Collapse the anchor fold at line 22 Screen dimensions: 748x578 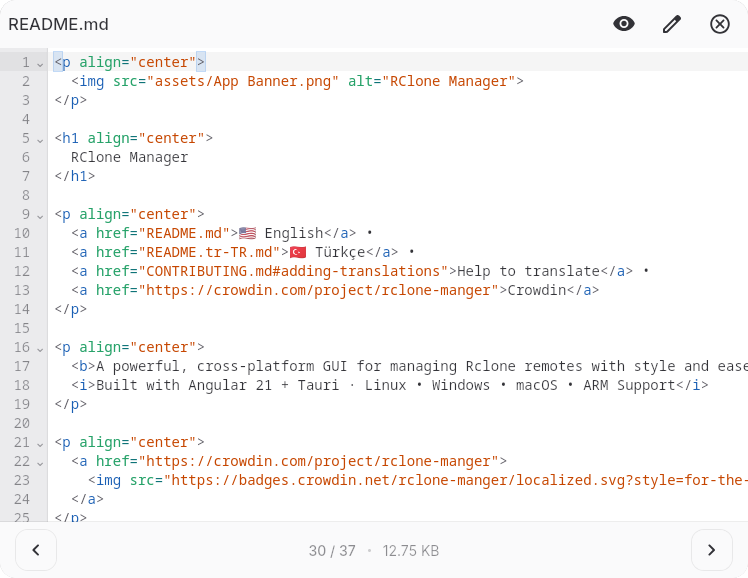pos(40,463)
